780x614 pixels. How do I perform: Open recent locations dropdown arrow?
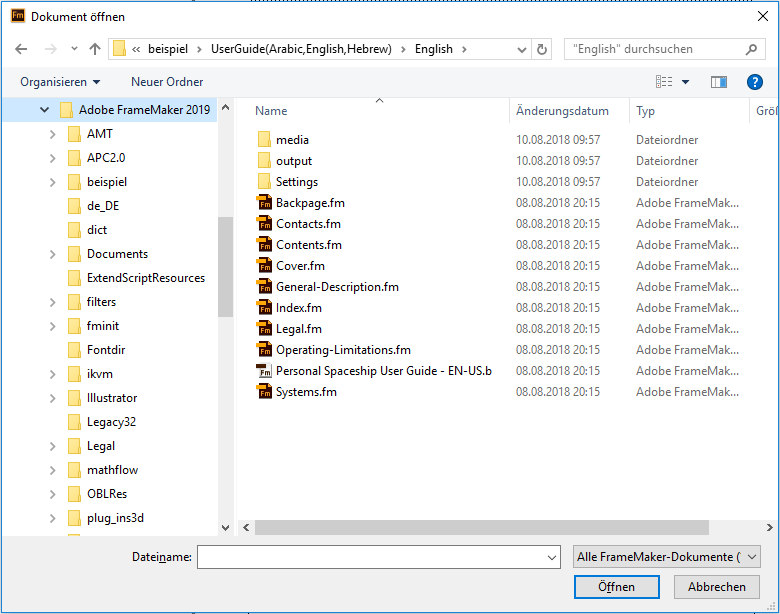[74, 49]
